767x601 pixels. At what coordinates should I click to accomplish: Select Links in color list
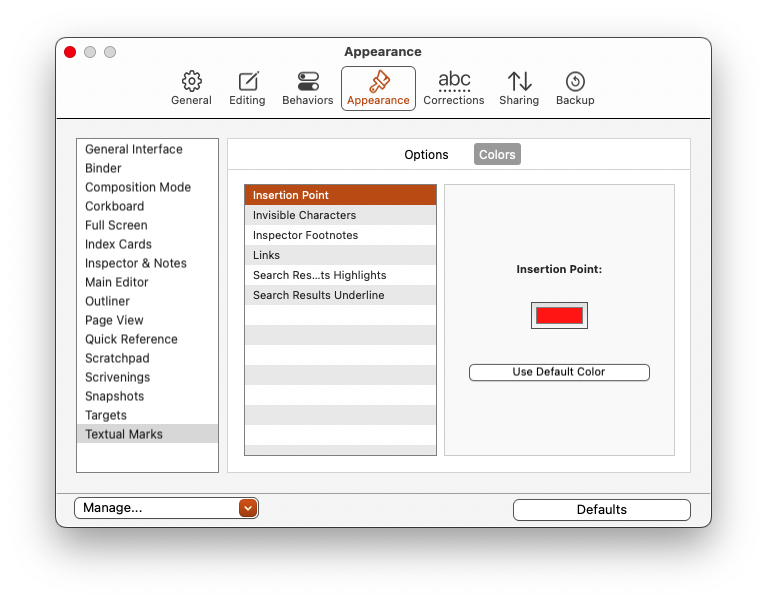pos(340,255)
